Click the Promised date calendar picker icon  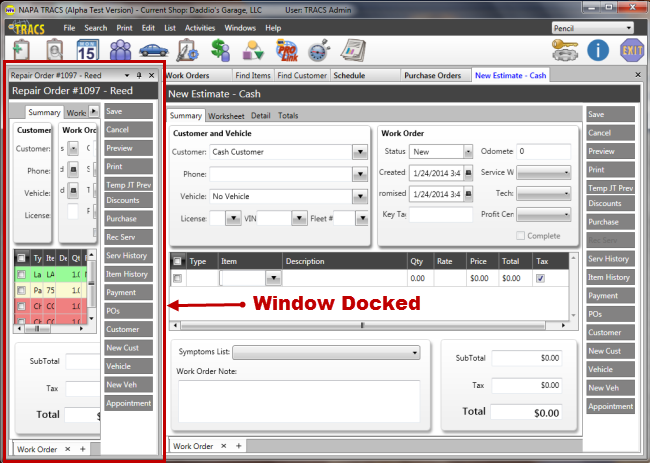468,193
